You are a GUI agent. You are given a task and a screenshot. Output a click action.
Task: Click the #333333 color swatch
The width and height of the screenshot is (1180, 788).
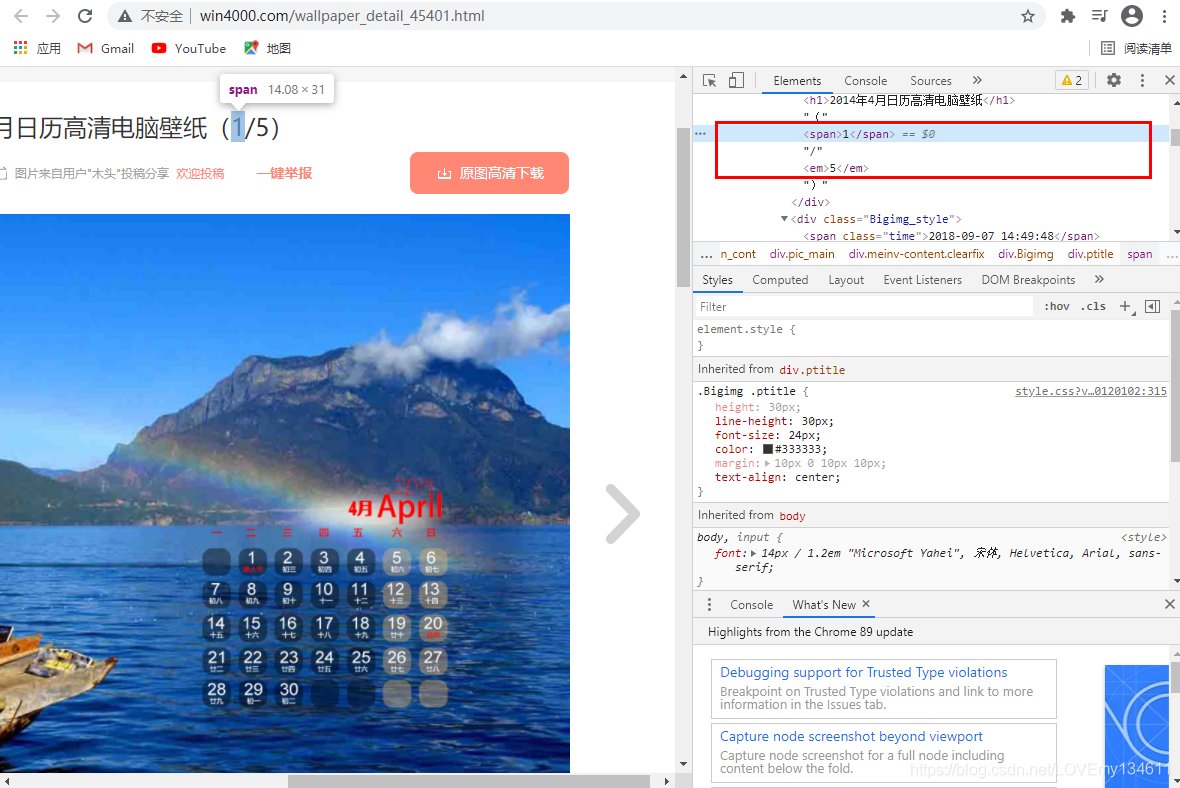click(x=768, y=449)
